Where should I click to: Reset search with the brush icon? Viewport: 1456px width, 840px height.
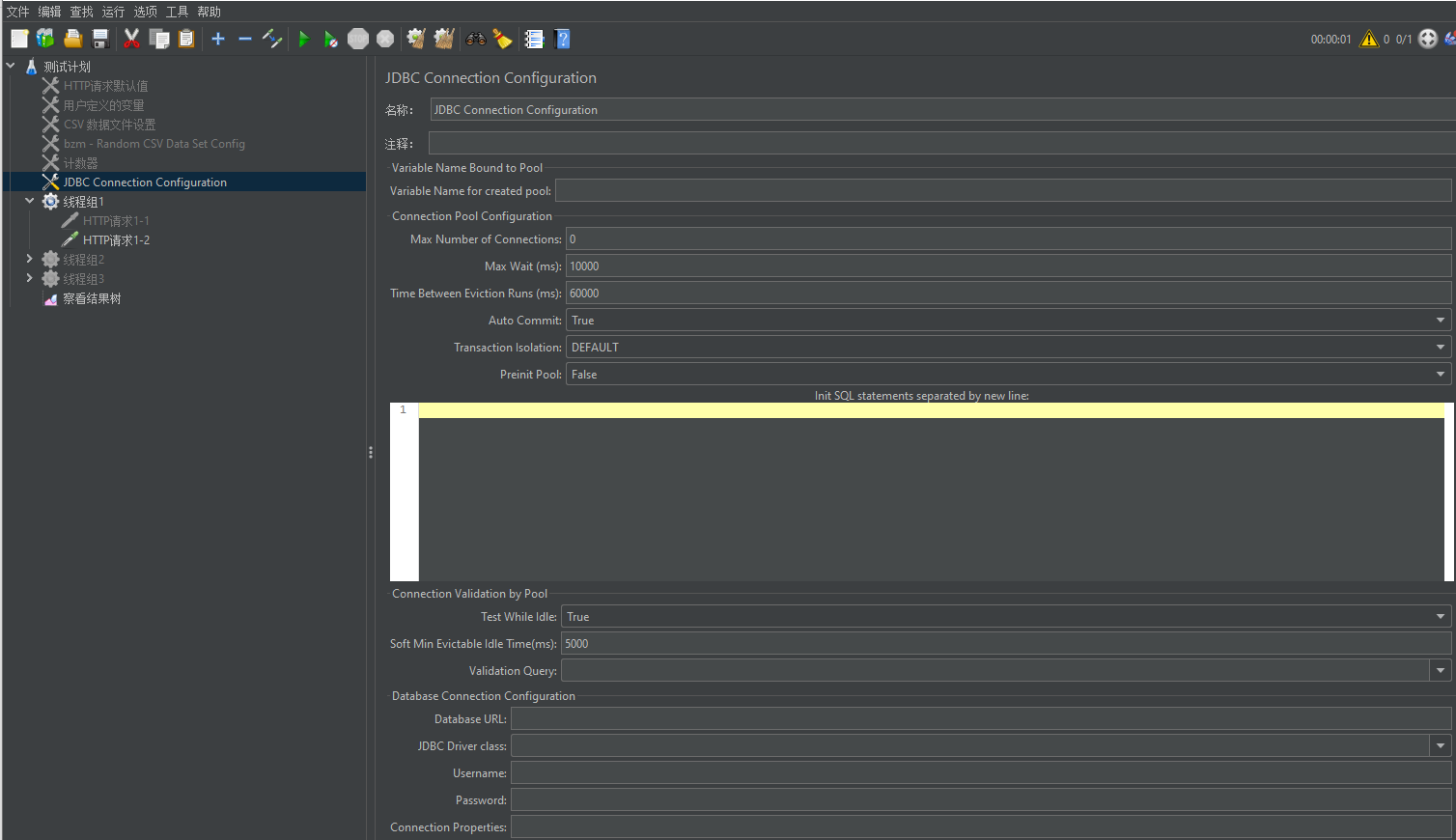(503, 39)
